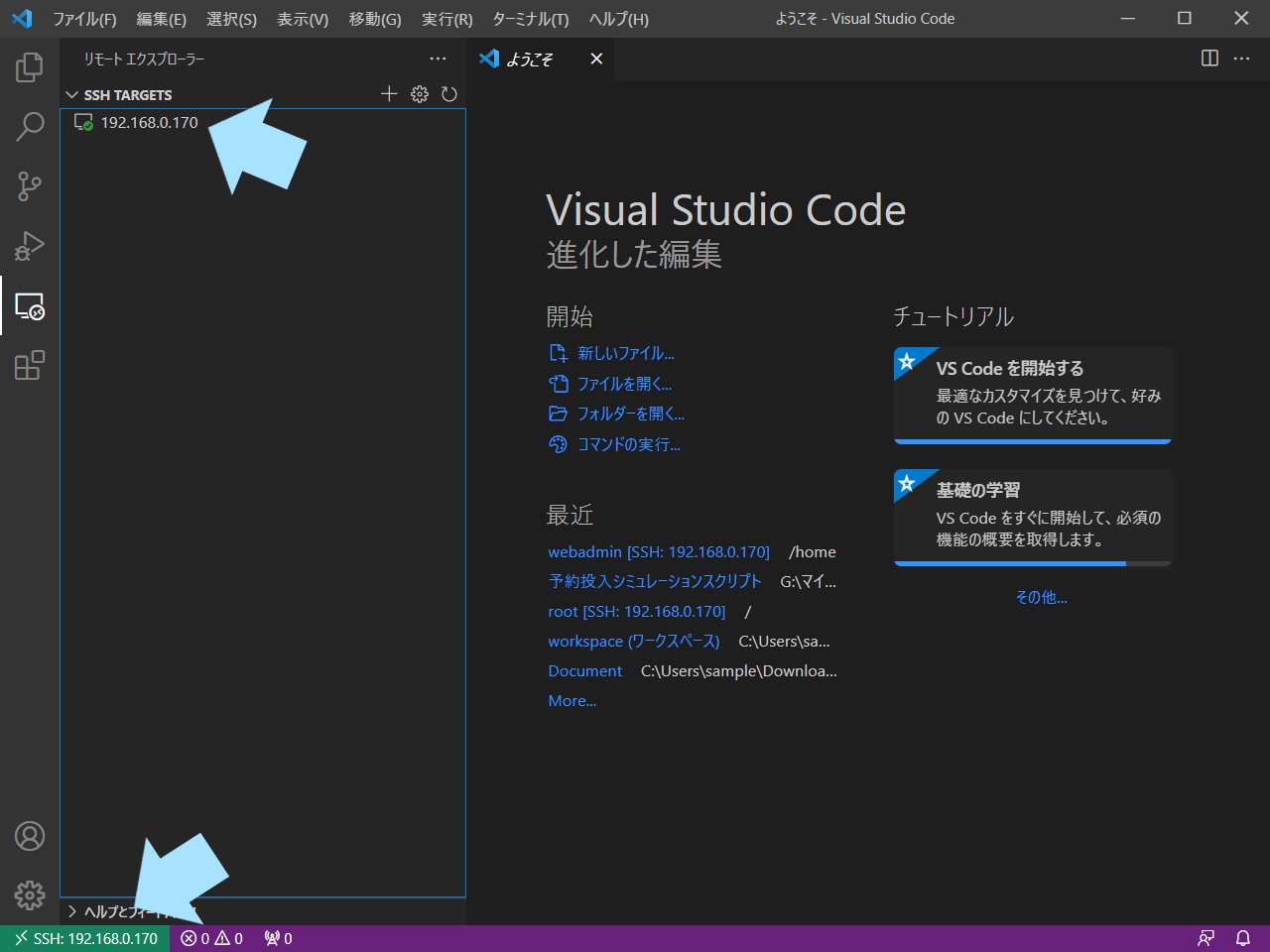1270x952 pixels.
Task: Open the ファイル(F) menu
Action: tap(84, 19)
